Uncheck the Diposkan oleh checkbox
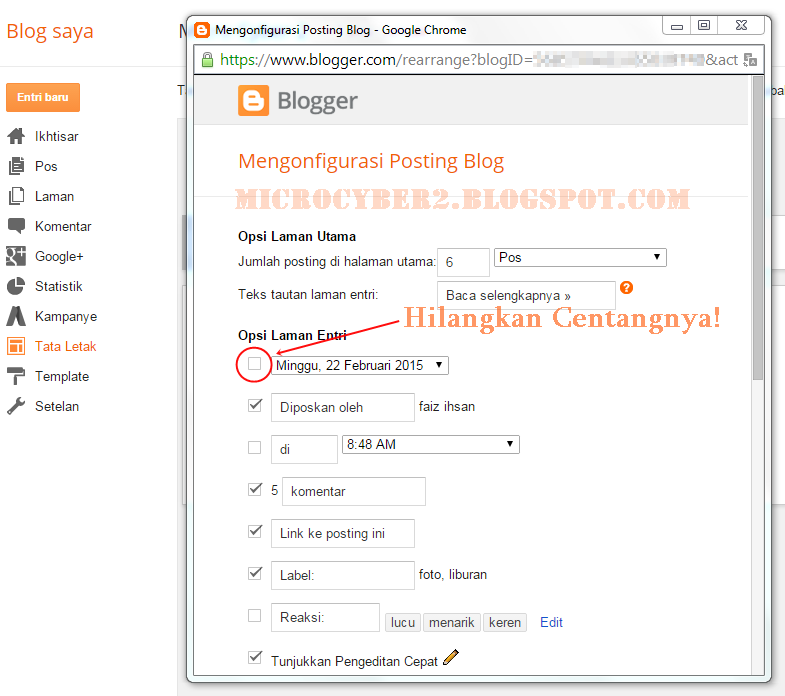The width and height of the screenshot is (785, 696). (255, 405)
